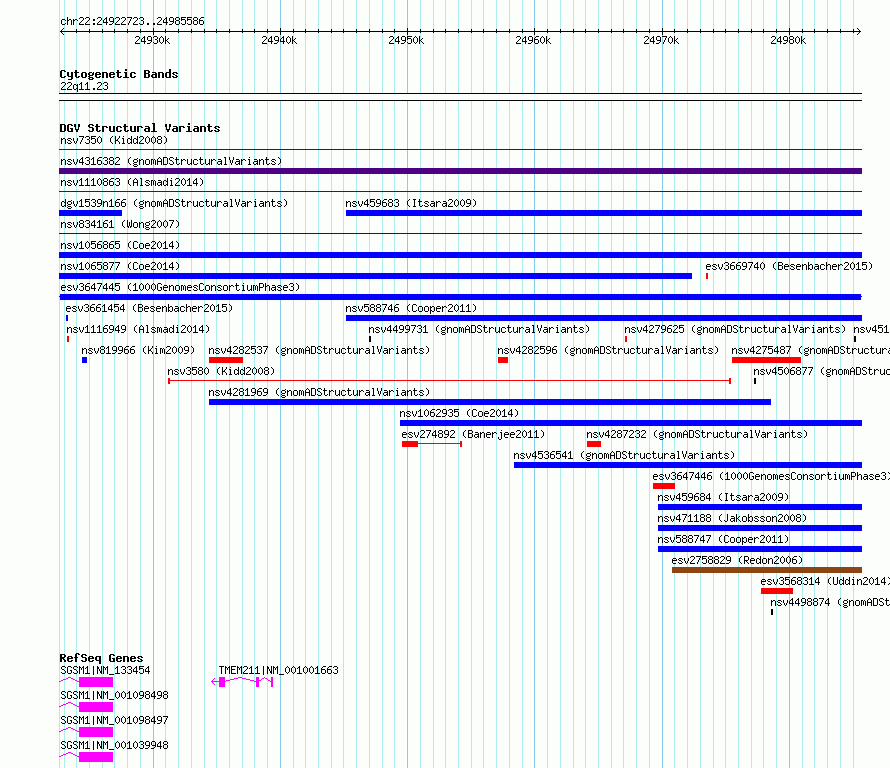
Task: Click the RefSeq Genes track title
Action: (x=101, y=658)
